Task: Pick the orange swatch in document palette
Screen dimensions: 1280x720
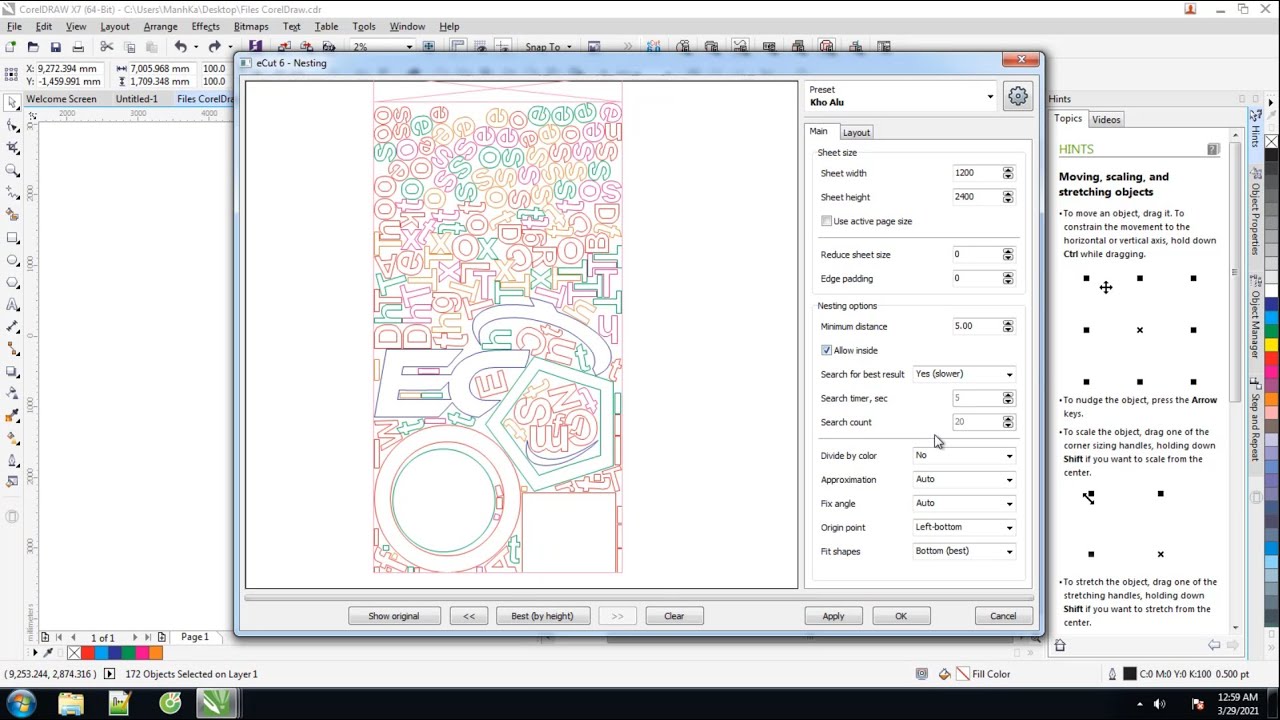Action: pos(155,653)
